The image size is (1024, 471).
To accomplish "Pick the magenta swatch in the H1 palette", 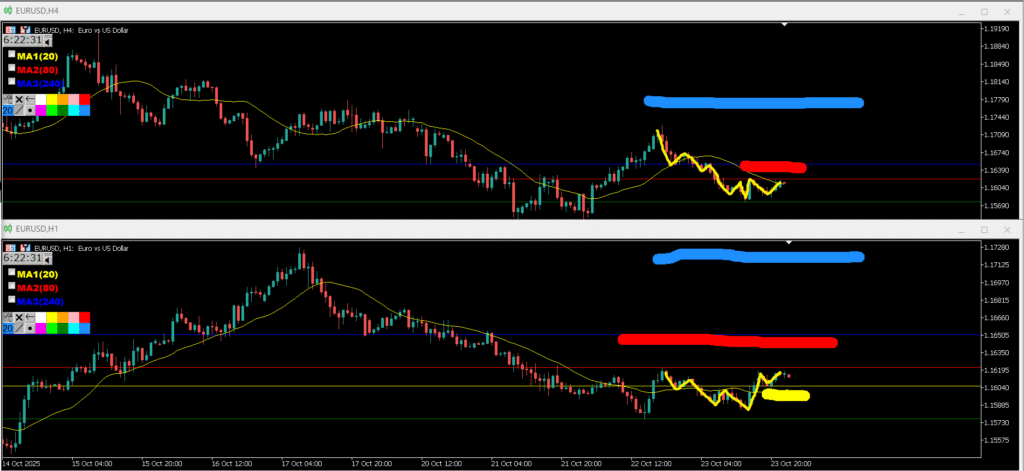I will tap(40, 329).
